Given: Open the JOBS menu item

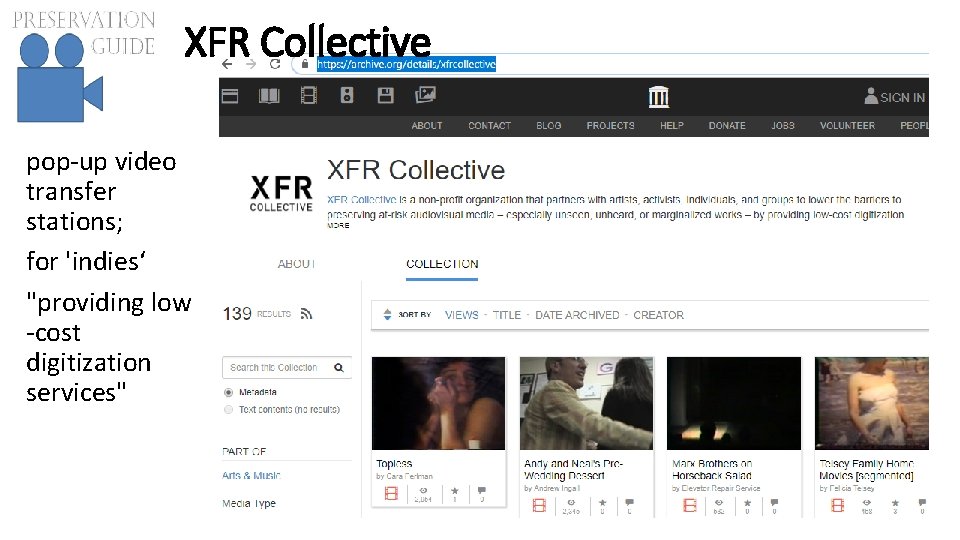Looking at the screenshot, I should click(782, 126).
